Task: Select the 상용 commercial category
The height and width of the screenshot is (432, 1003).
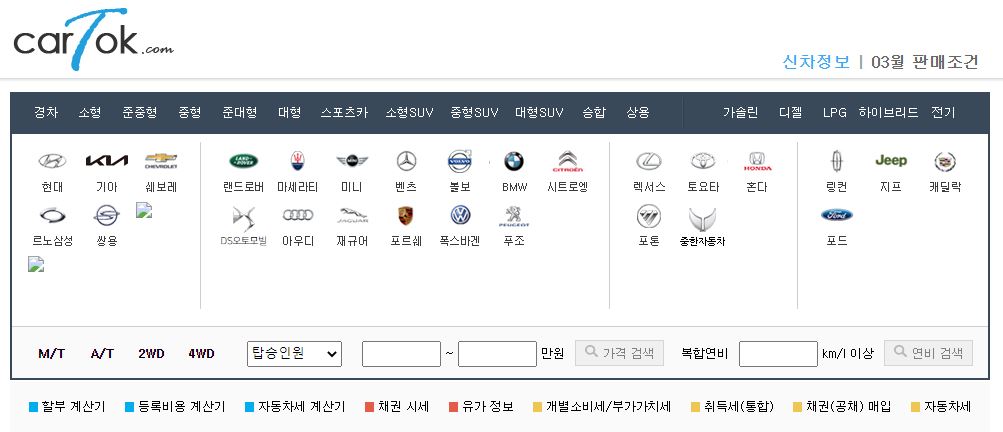Action: pyautogui.click(x=638, y=113)
